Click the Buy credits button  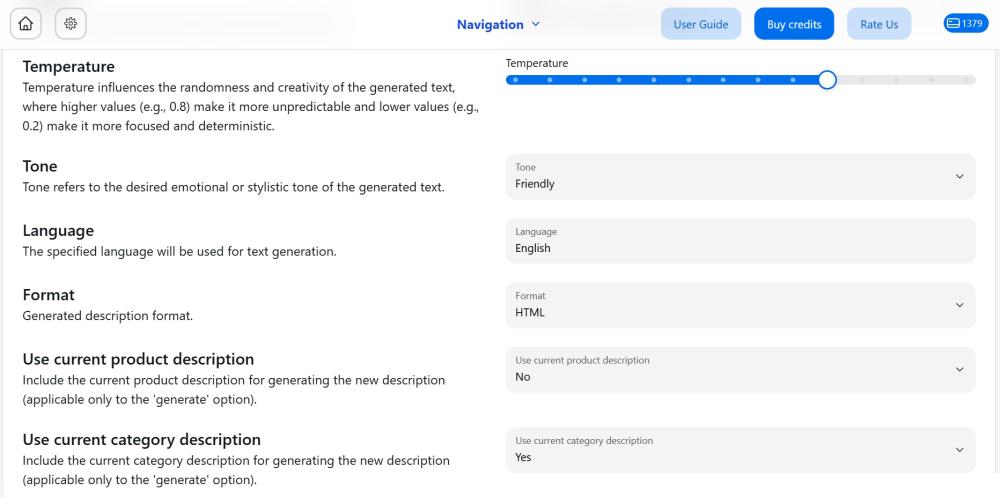click(x=794, y=24)
